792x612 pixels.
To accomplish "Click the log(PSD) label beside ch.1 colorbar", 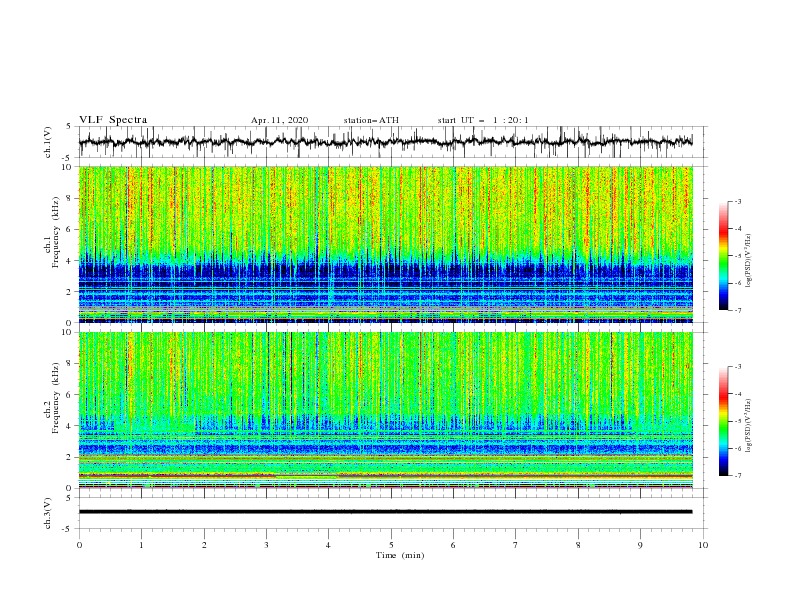I will click(x=749, y=261).
